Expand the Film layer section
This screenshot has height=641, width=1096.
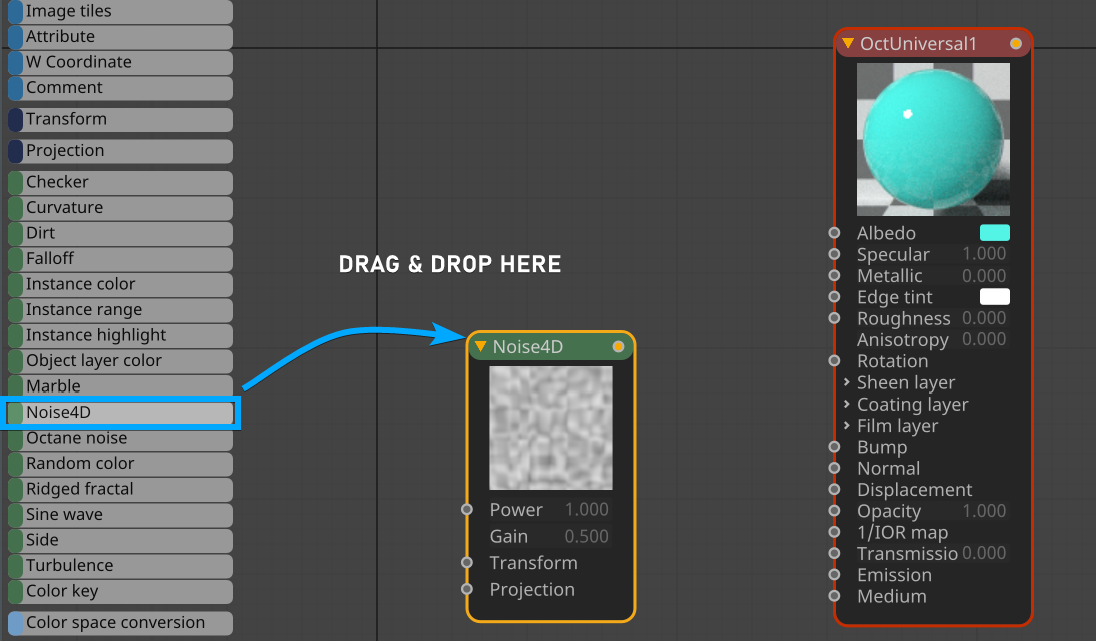pyautogui.click(x=847, y=426)
